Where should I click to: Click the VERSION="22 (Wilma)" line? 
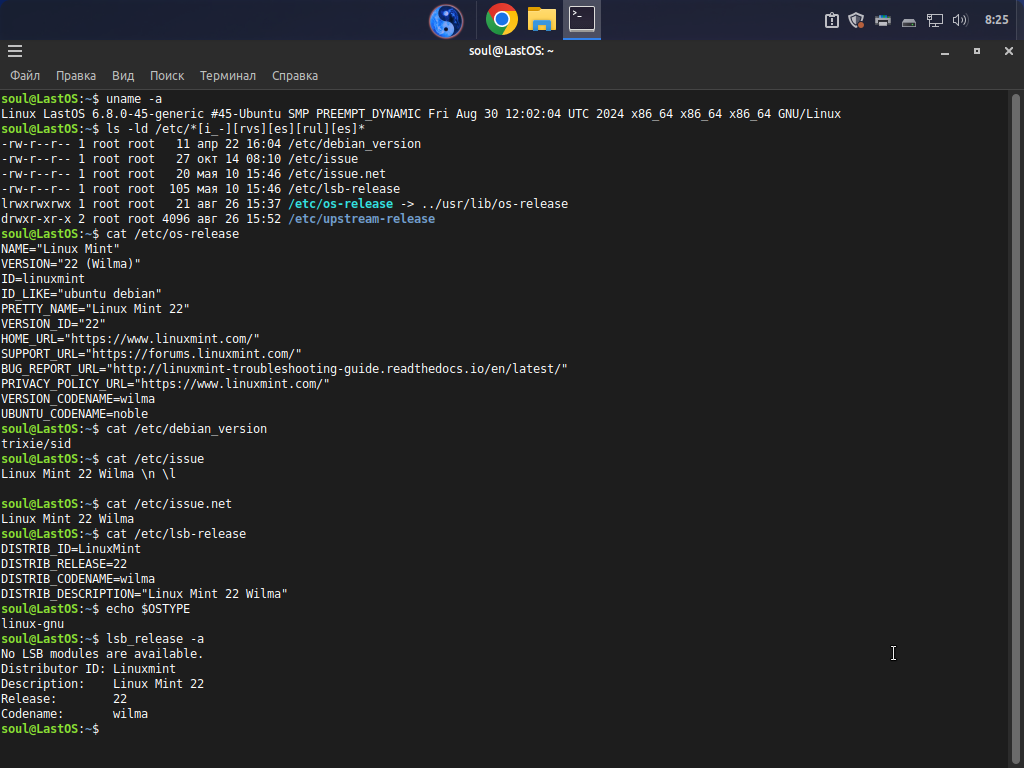pos(71,264)
